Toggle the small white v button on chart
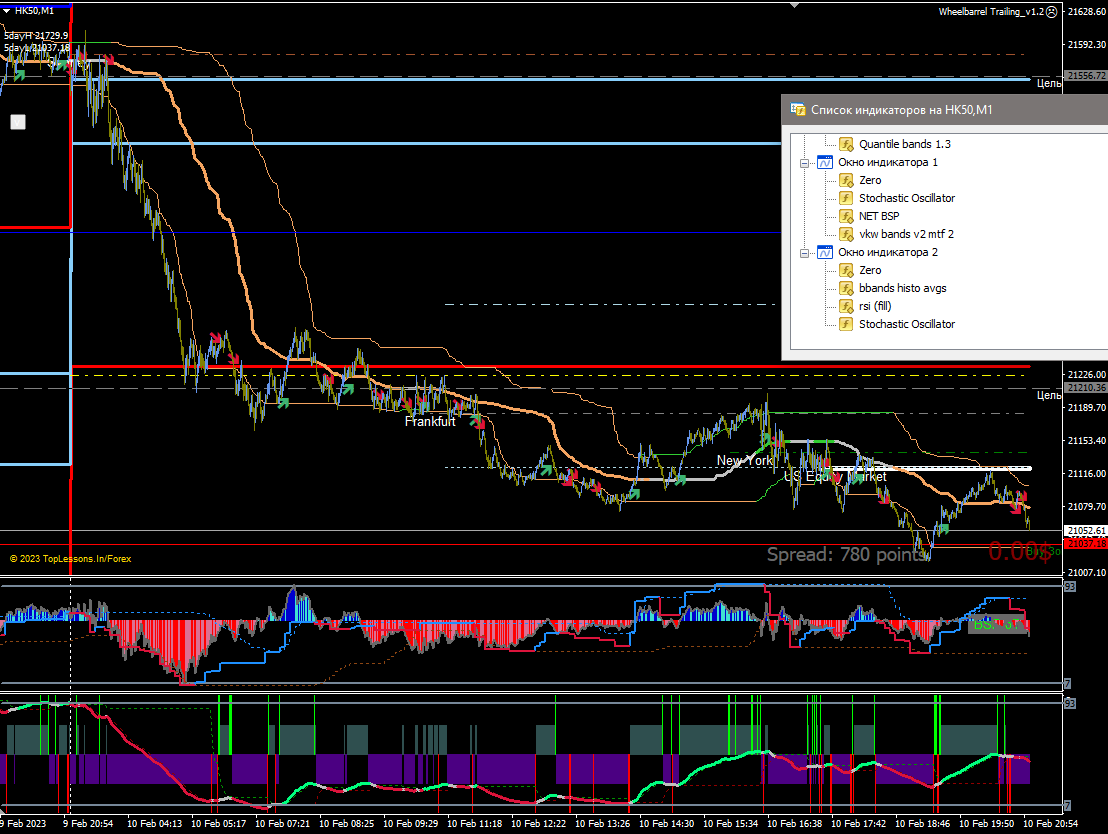Viewport: 1108px width, 834px height. (x=17, y=122)
